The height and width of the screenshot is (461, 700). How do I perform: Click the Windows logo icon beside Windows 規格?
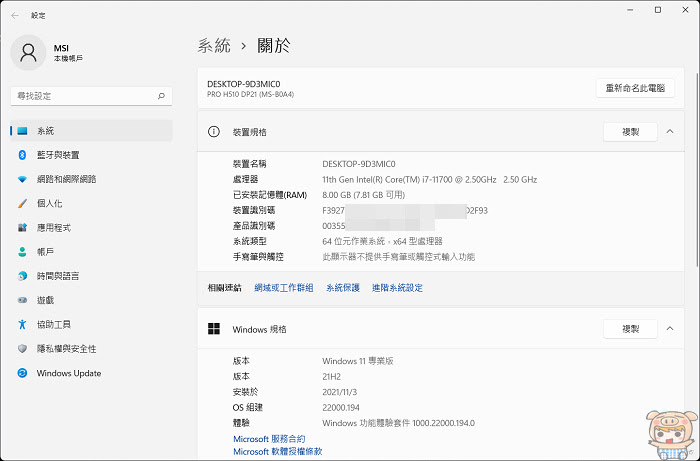pos(214,329)
